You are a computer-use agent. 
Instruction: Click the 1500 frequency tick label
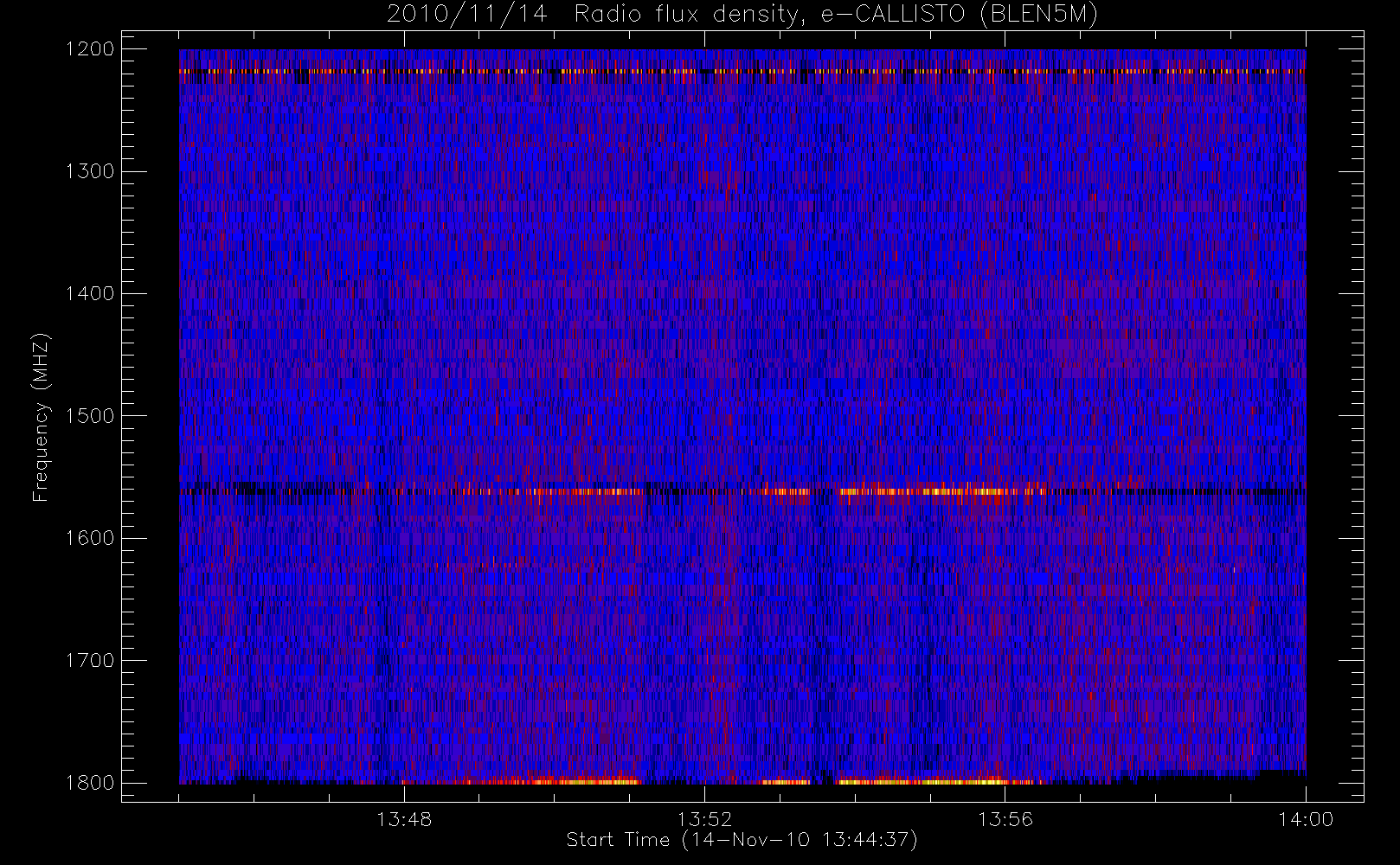pyautogui.click(x=90, y=416)
